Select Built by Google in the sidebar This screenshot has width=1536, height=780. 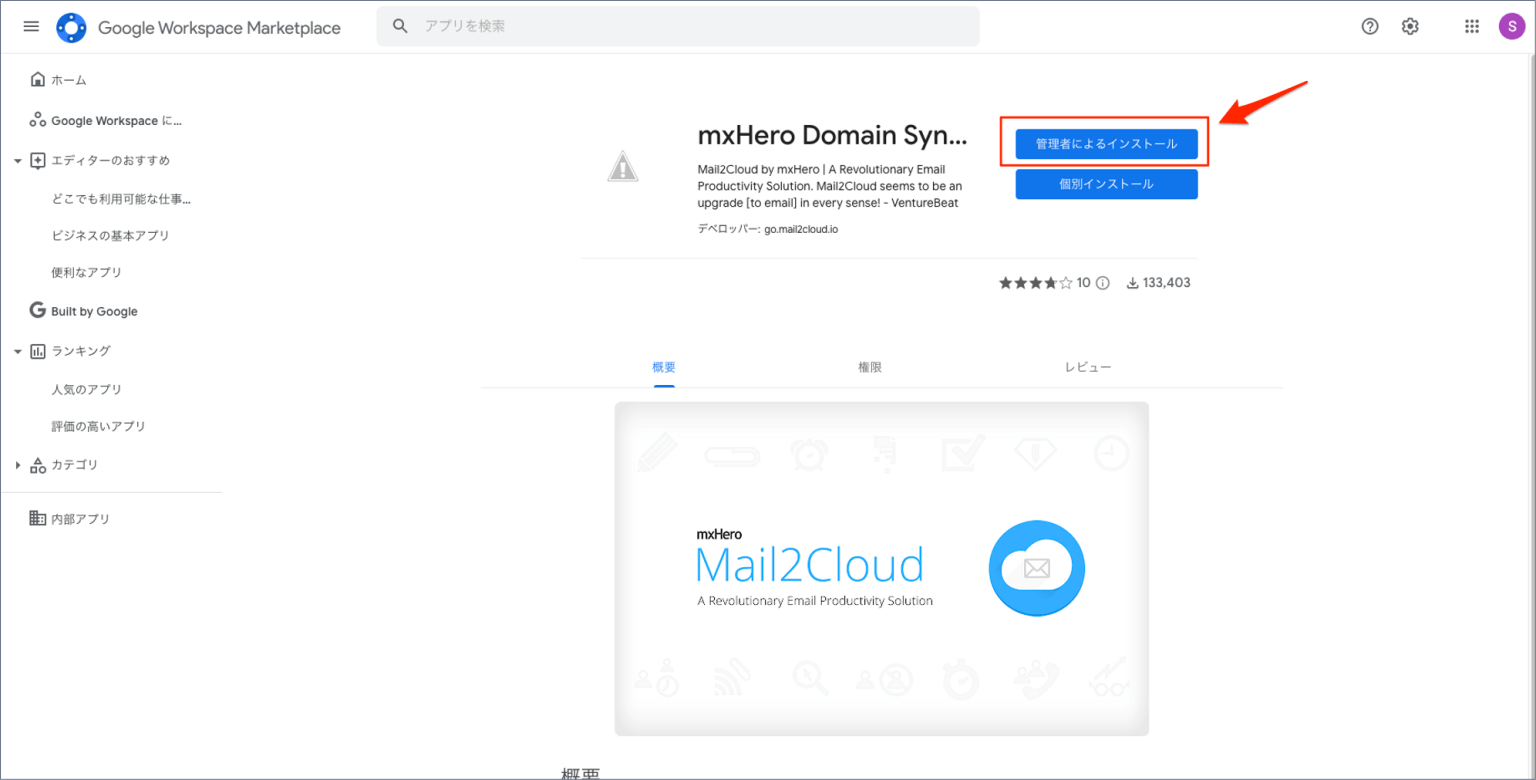[x=93, y=311]
